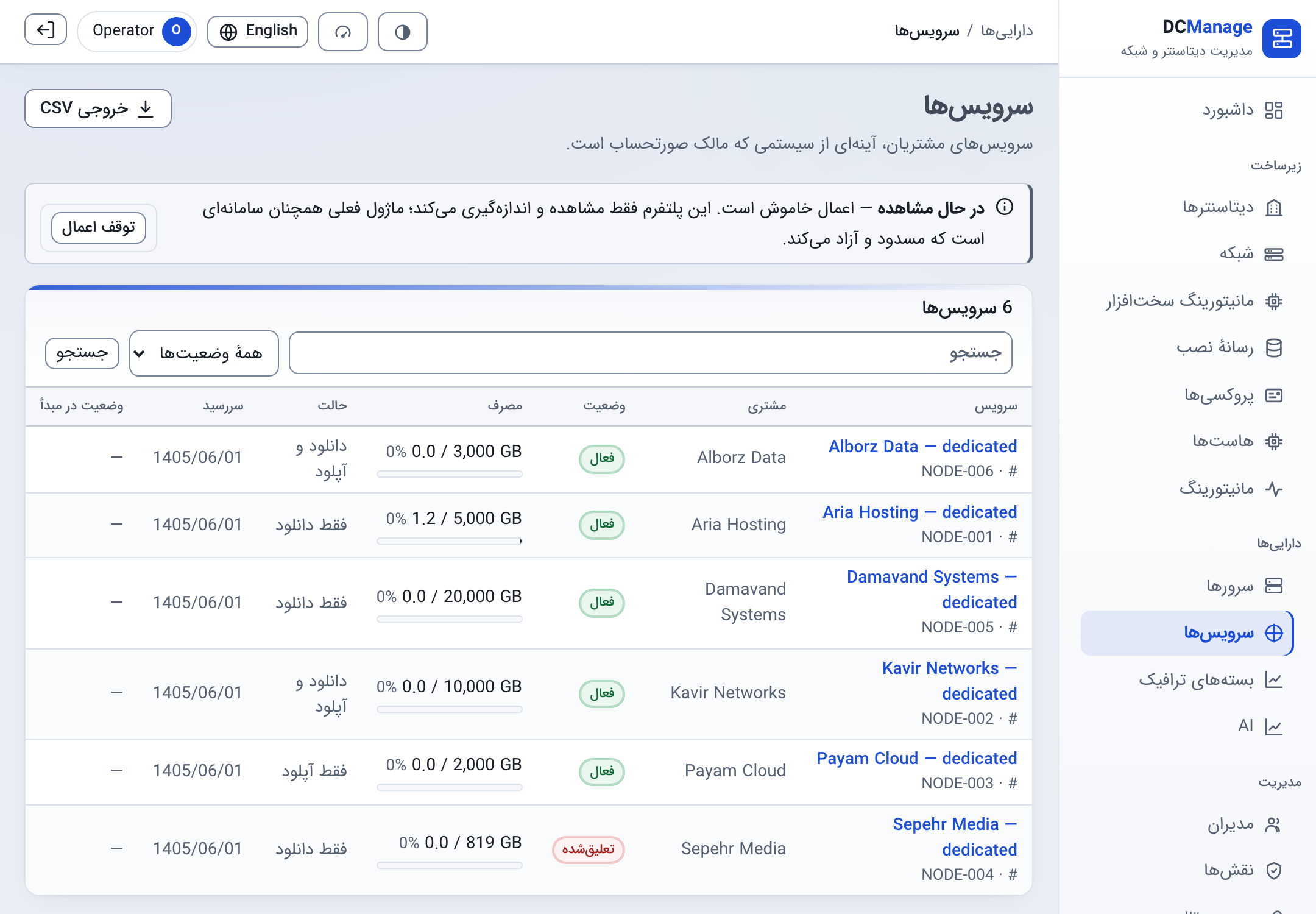1316x914 pixels.
Task: Open همهٔ وضعیت‌ها status filter dropdown
Action: 204,353
